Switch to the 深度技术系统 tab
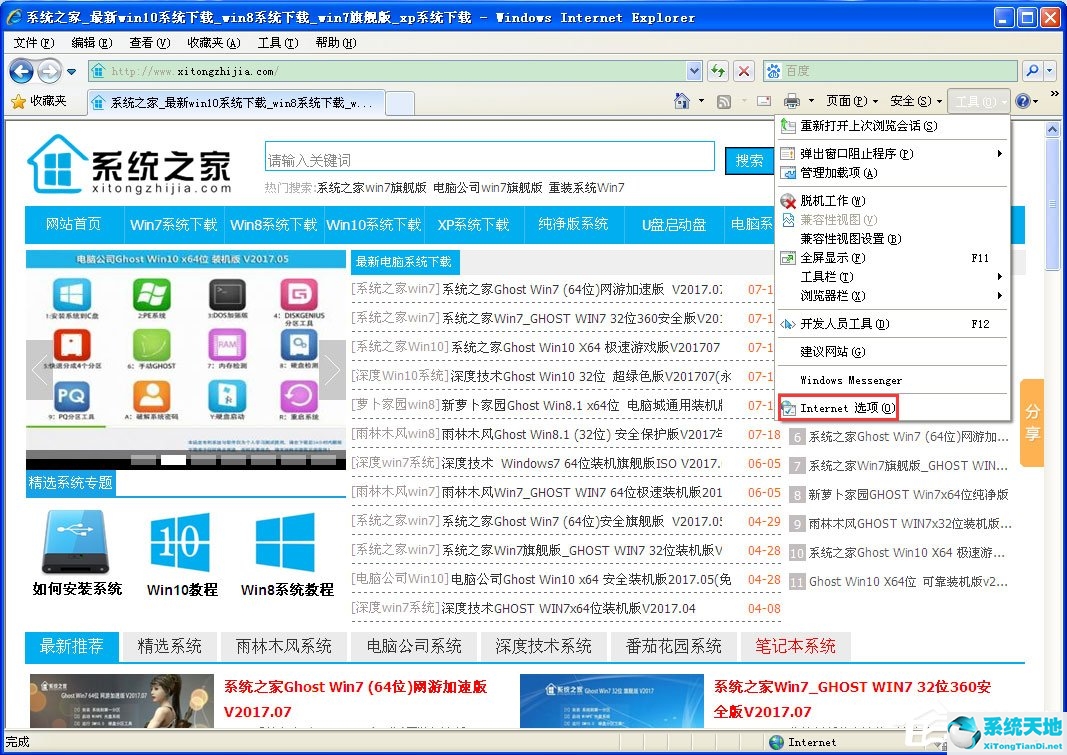This screenshot has width=1067, height=755. click(x=544, y=646)
